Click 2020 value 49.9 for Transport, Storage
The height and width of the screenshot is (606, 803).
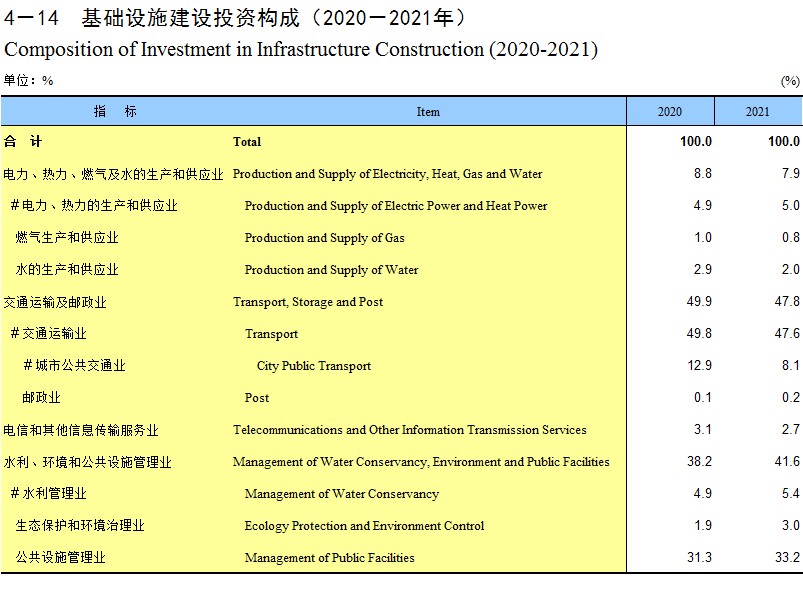[x=699, y=301]
